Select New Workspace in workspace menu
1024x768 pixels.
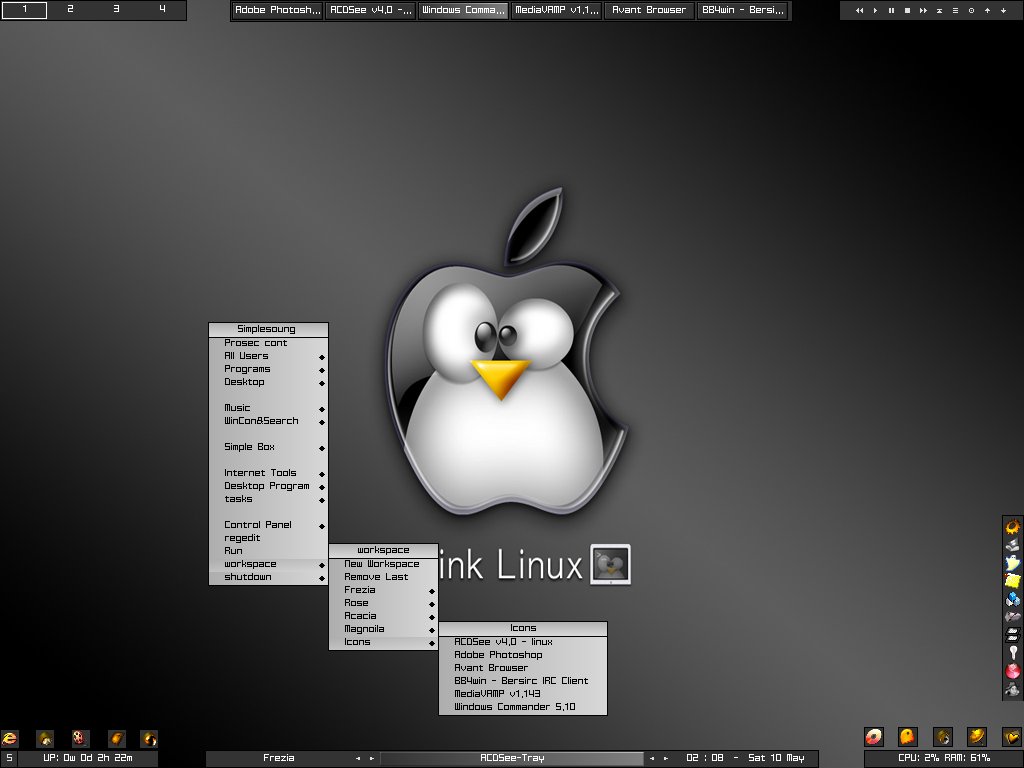383,564
